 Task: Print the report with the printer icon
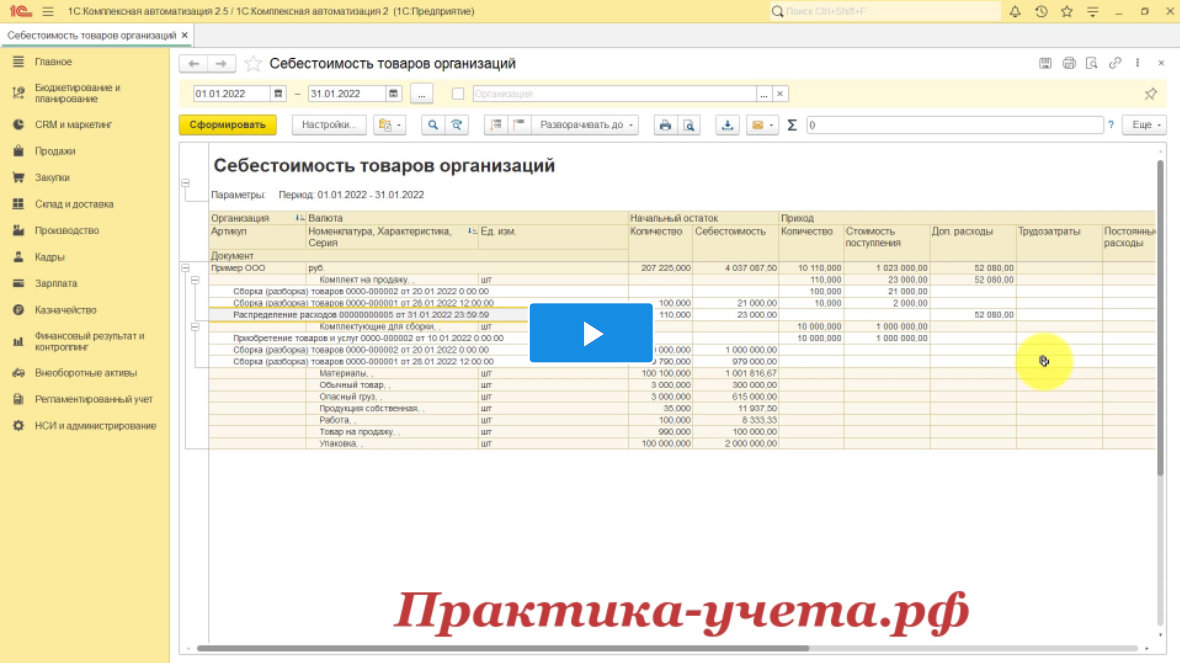point(665,125)
